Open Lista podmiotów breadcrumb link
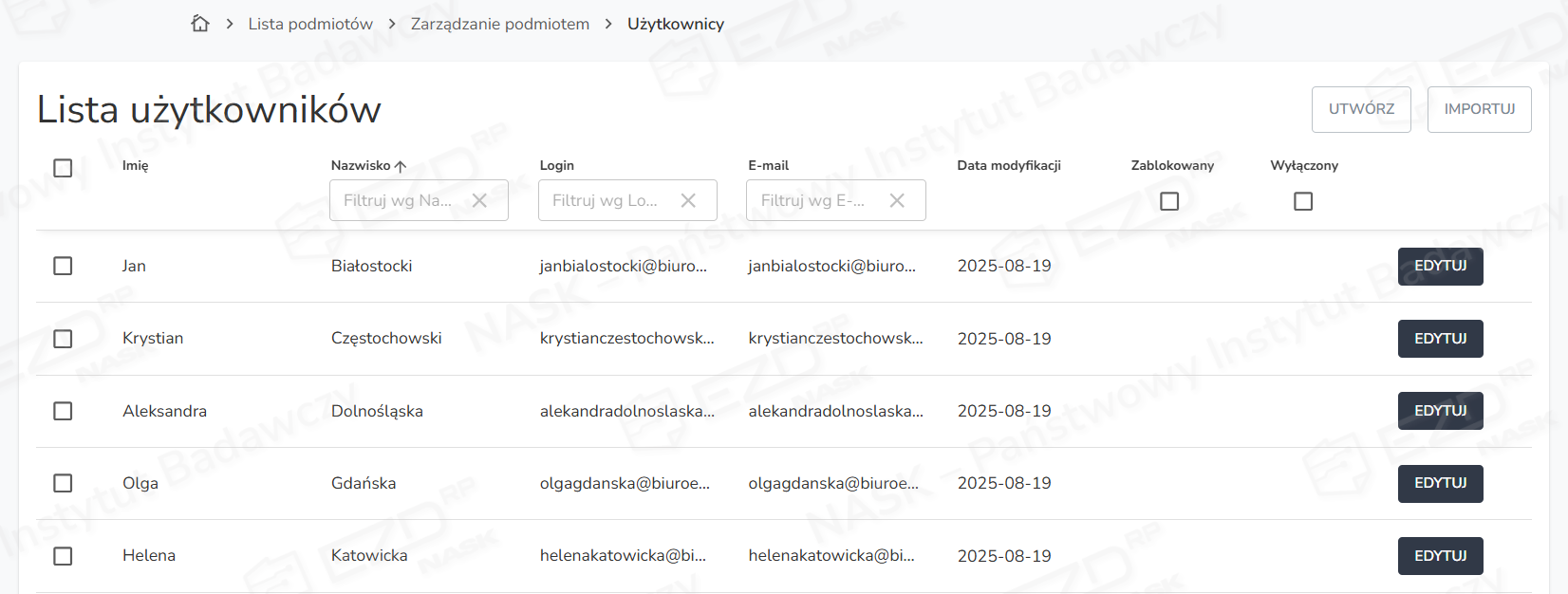The width and height of the screenshot is (1568, 594). coord(310,24)
